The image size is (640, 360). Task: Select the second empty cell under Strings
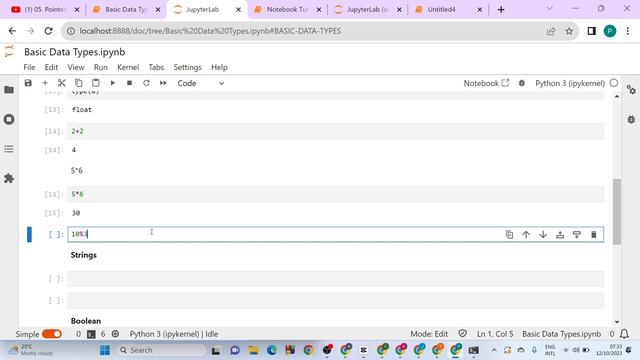[x=336, y=300]
